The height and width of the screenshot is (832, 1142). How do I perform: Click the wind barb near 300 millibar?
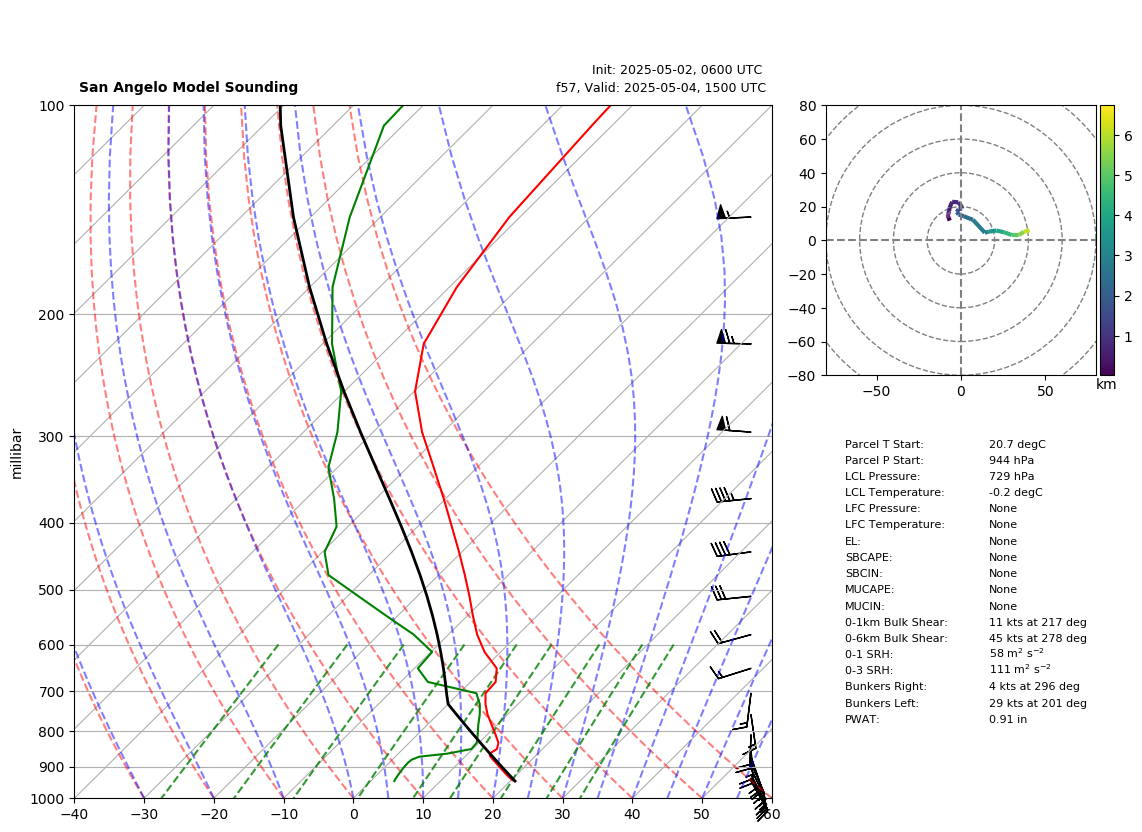pyautogui.click(x=733, y=425)
